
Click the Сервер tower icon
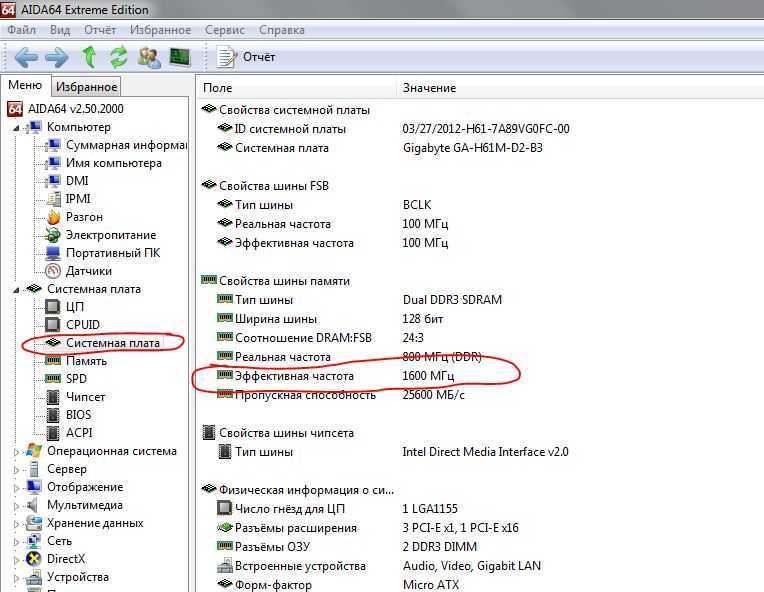(34, 469)
